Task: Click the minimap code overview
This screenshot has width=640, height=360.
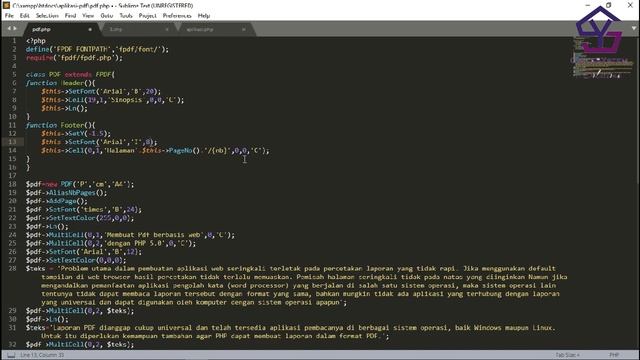Action: 602,57
